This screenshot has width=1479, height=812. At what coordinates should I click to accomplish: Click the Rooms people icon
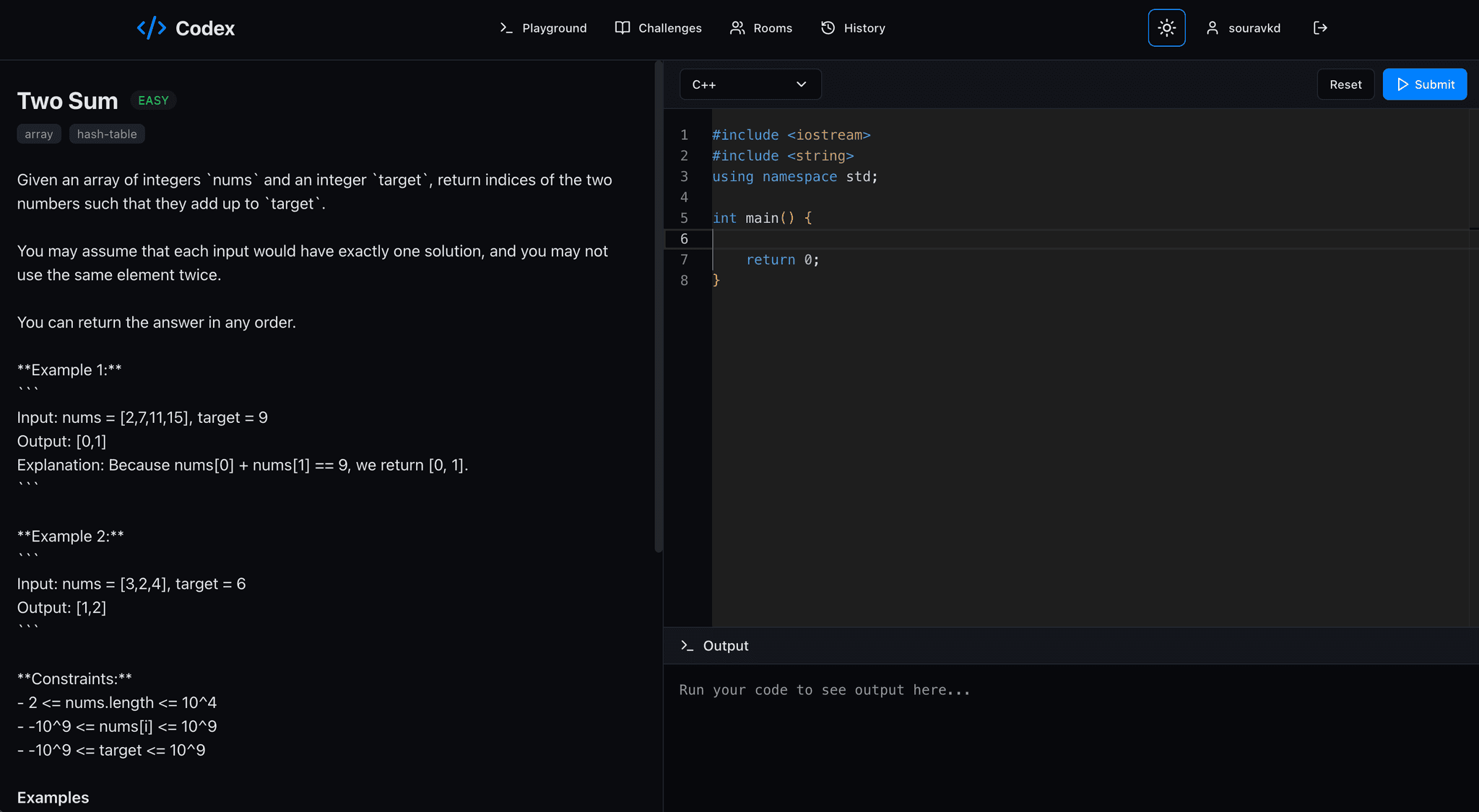737,28
